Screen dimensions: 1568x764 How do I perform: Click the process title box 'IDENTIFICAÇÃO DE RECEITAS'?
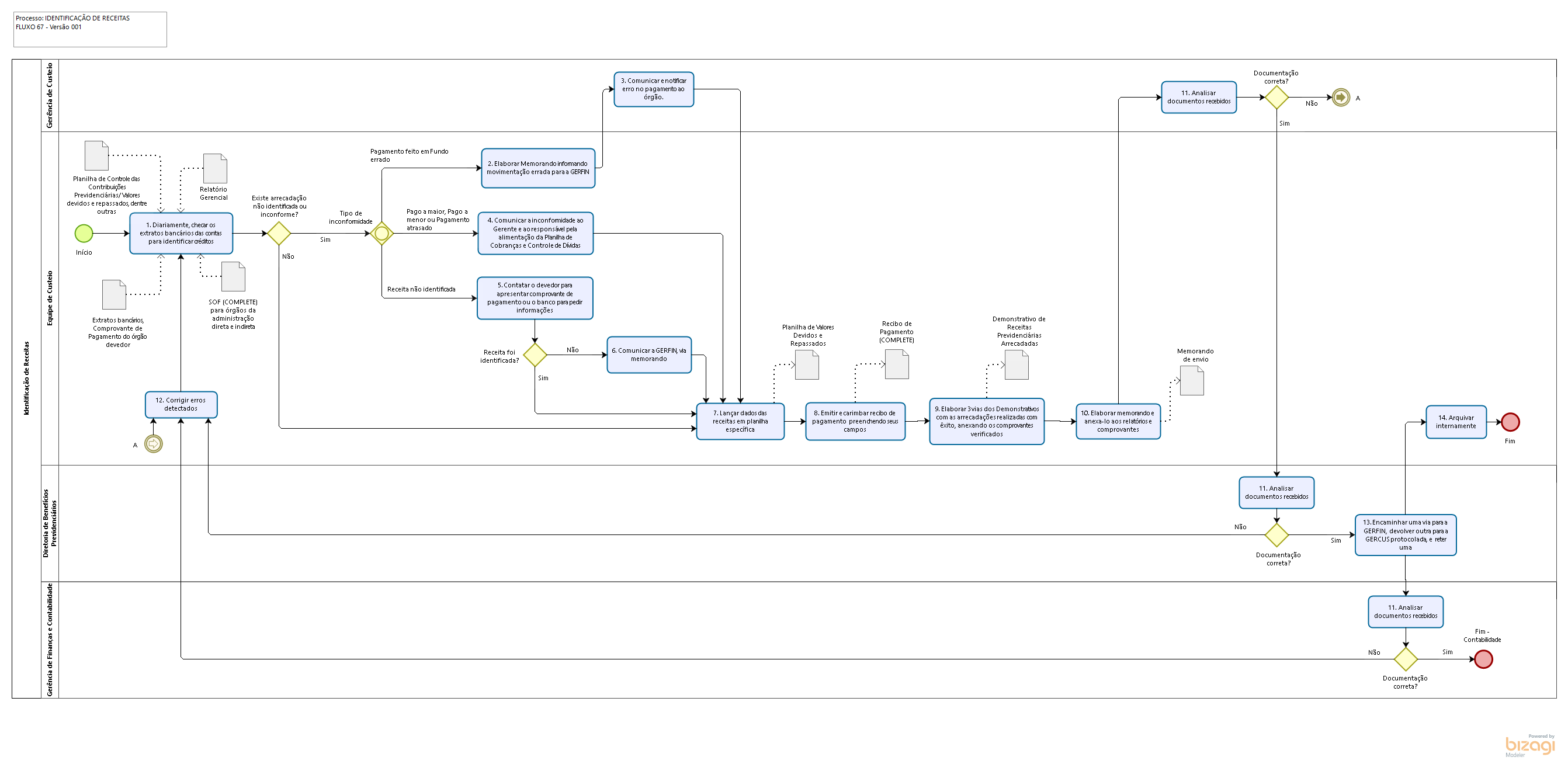90,29
